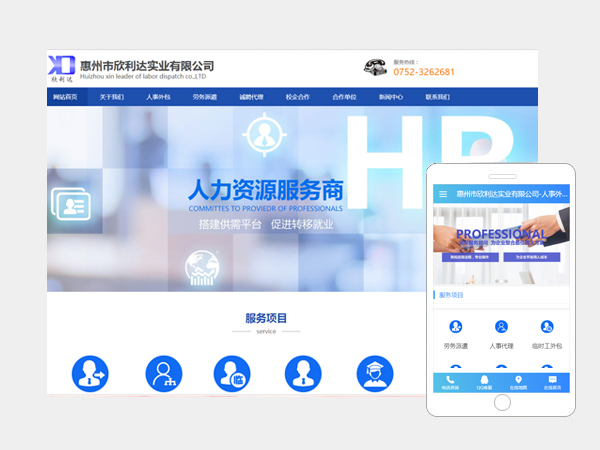Image resolution: width=600 pixels, height=450 pixels.
Task: Tap the online message icon in mobile footer
Action: coord(553,380)
